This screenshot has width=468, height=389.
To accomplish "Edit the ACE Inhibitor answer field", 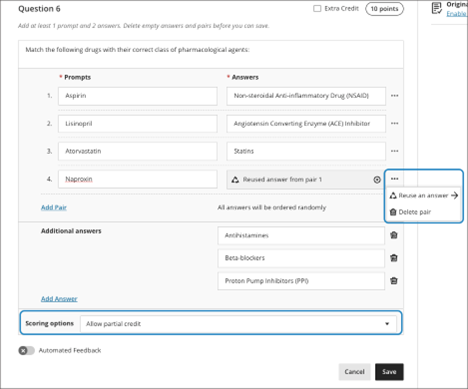I will pyautogui.click(x=306, y=124).
